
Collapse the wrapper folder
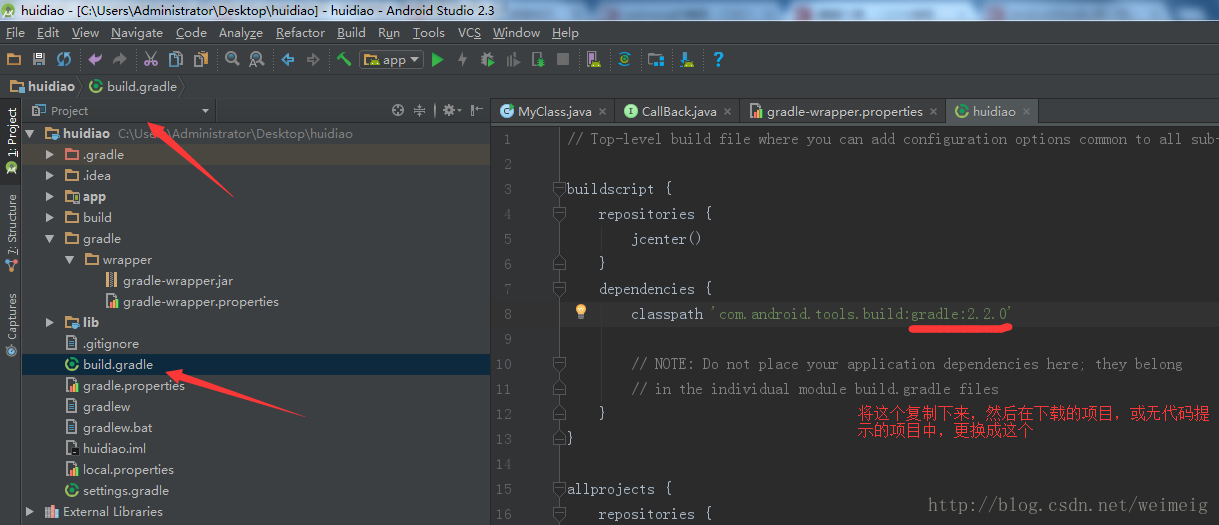tap(70, 259)
